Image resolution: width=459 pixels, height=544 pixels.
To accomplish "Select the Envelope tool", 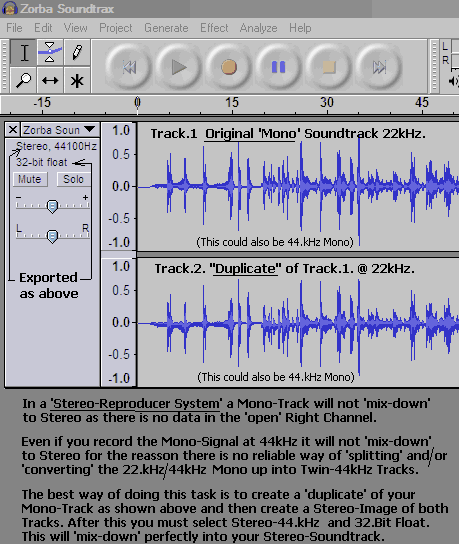I will click(50, 53).
